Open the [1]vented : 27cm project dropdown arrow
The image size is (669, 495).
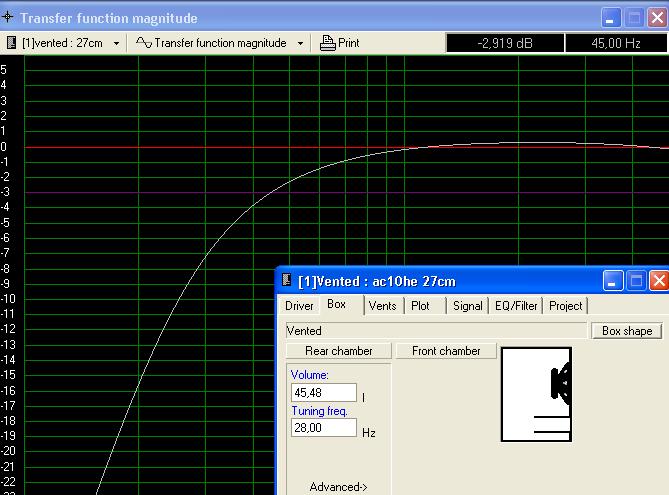(x=116, y=43)
